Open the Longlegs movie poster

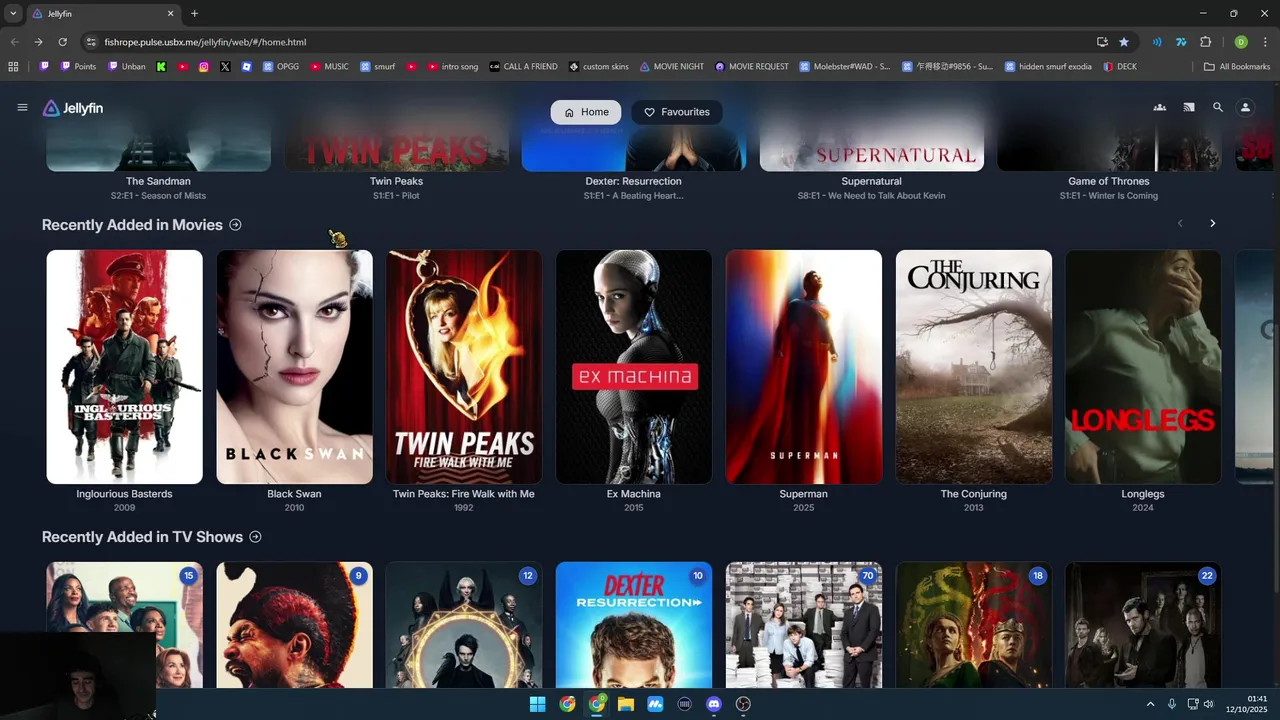pos(1143,367)
